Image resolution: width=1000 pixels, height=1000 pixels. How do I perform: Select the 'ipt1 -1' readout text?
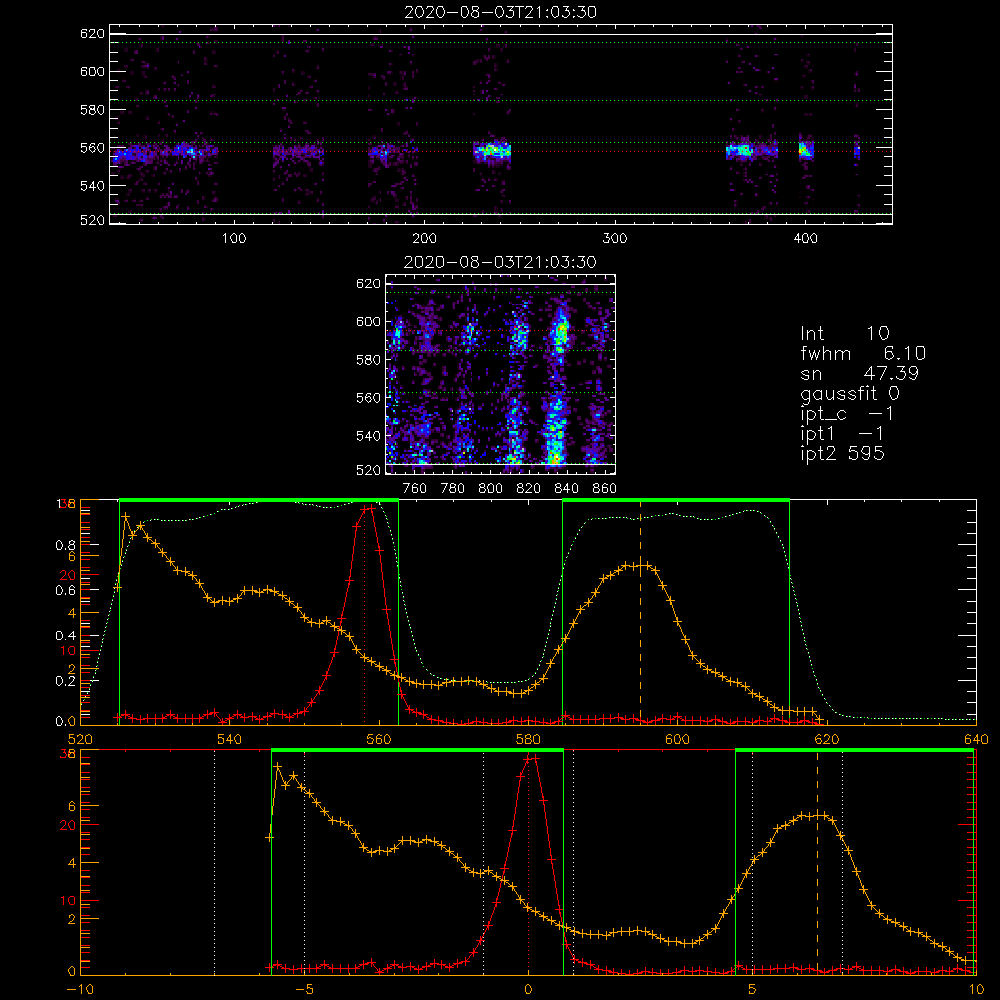click(x=842, y=434)
